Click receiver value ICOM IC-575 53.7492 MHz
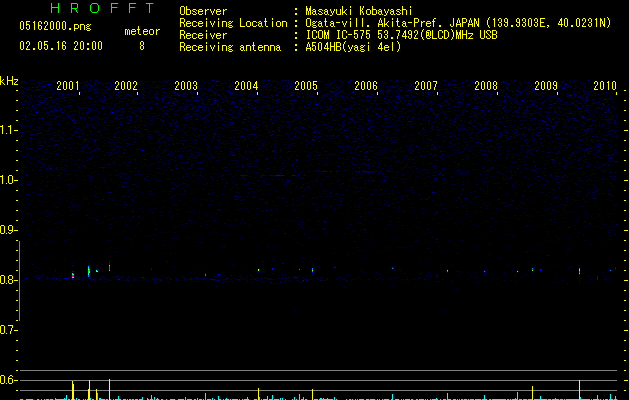Viewport: 629px width, 400px height. click(401, 35)
